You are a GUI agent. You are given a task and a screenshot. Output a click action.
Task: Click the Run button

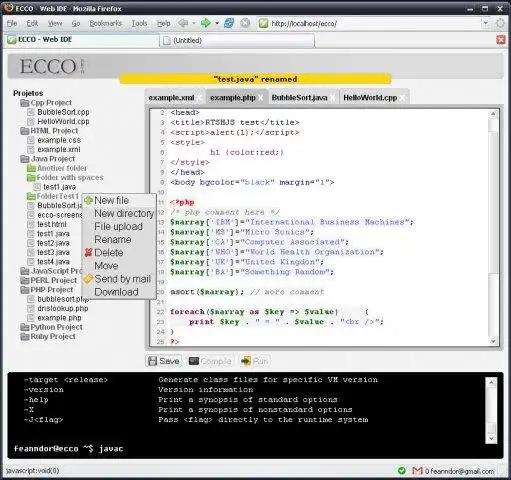click(x=255, y=361)
